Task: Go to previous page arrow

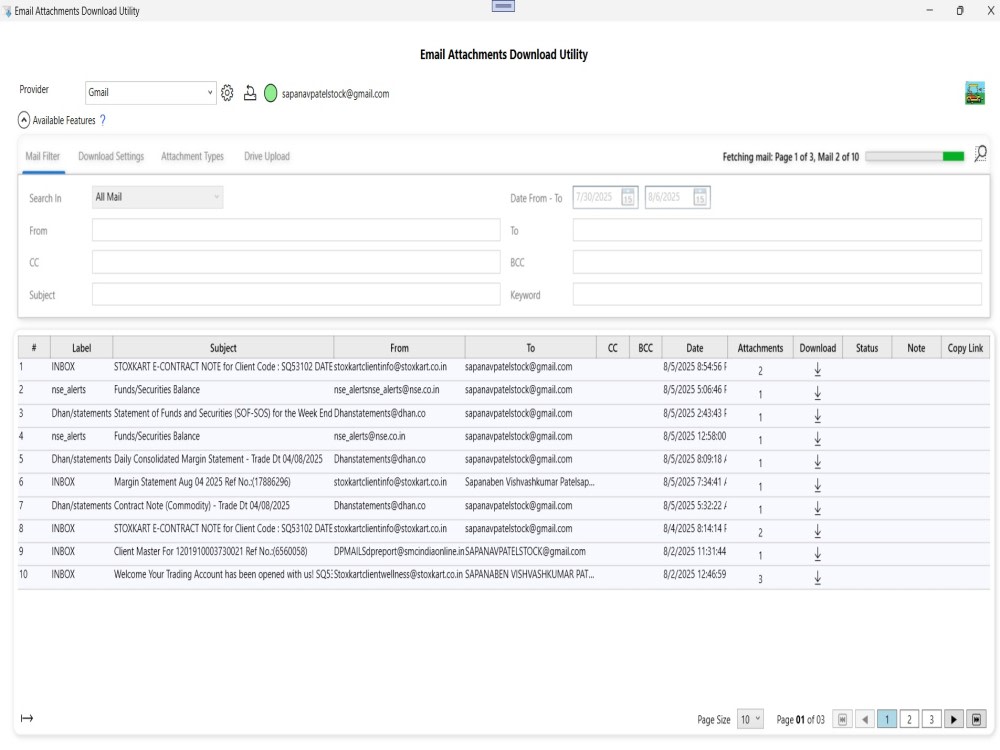Action: 864,719
